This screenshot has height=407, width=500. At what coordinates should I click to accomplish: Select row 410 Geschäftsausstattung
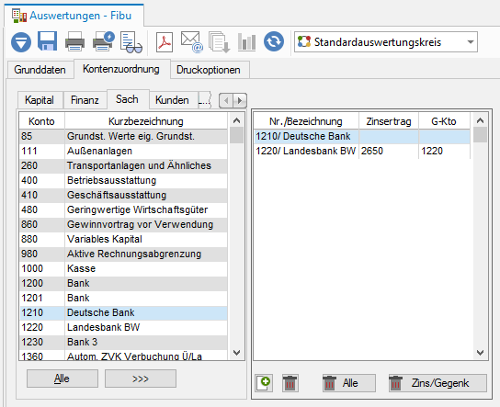point(123,195)
